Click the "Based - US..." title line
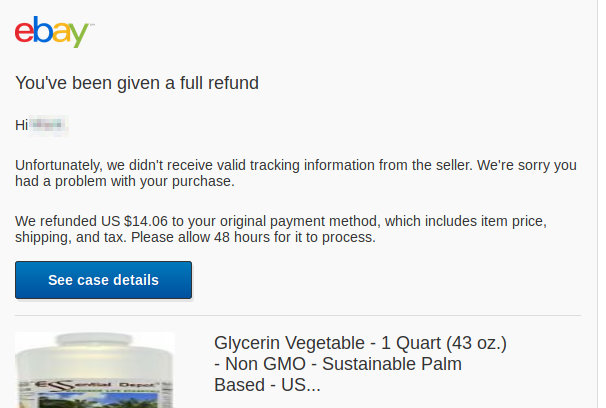The image size is (606, 408). (x=267, y=385)
